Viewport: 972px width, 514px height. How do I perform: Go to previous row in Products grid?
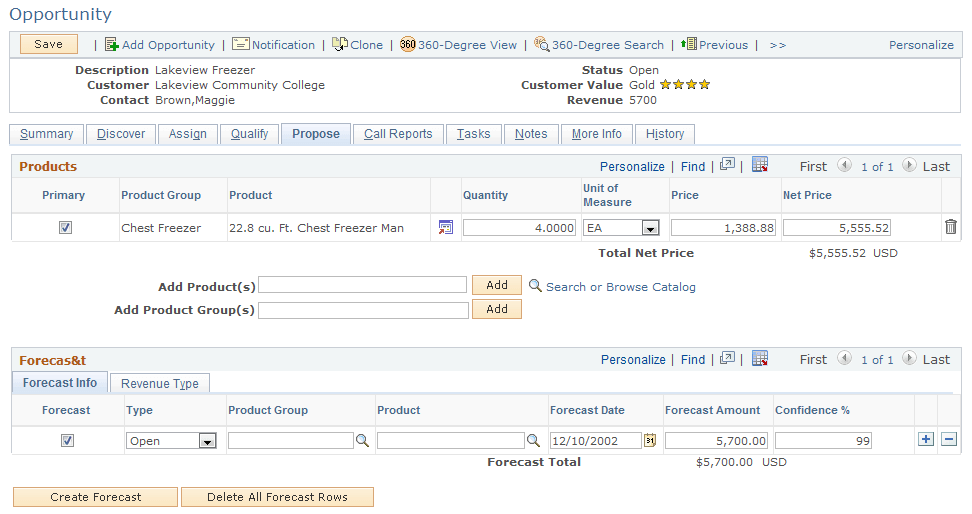click(844, 165)
